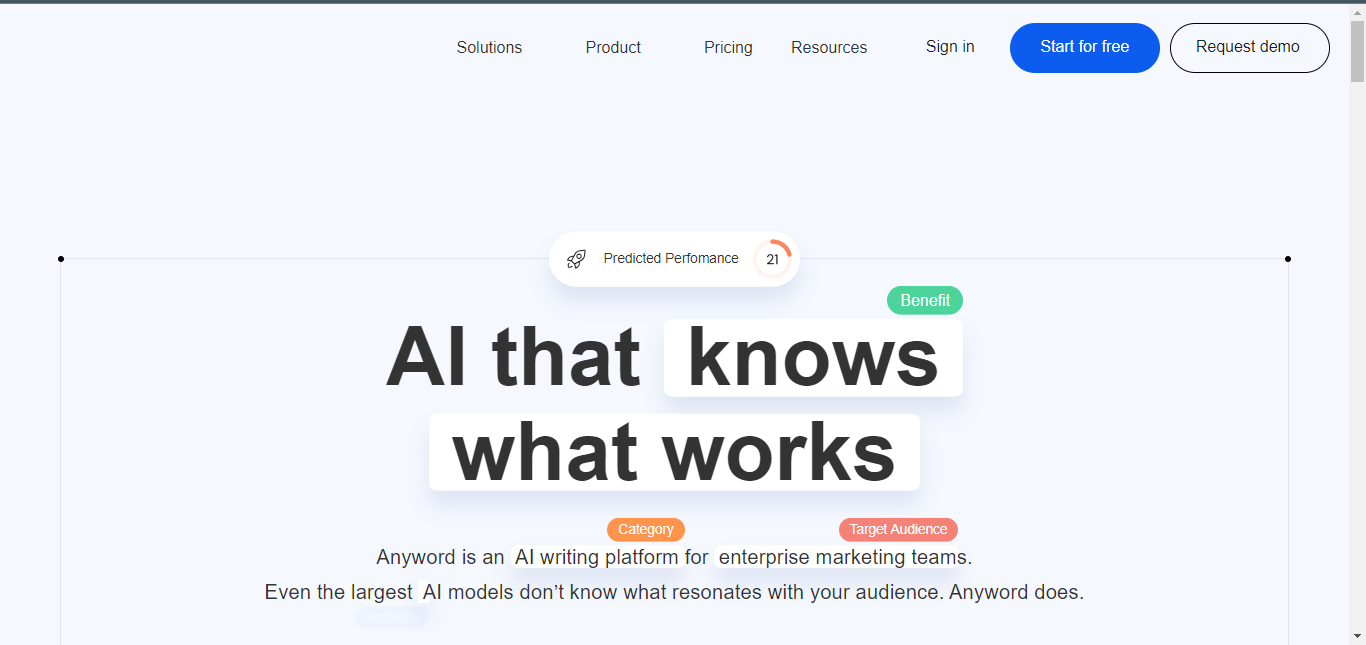Viewport: 1366px width, 645px height.
Task: Click the vertical page scrollbar thumb
Action: [x=1357, y=50]
